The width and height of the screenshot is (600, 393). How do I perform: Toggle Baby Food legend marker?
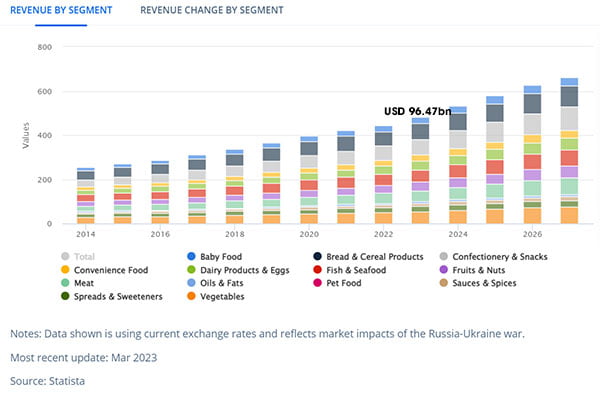[191, 256]
